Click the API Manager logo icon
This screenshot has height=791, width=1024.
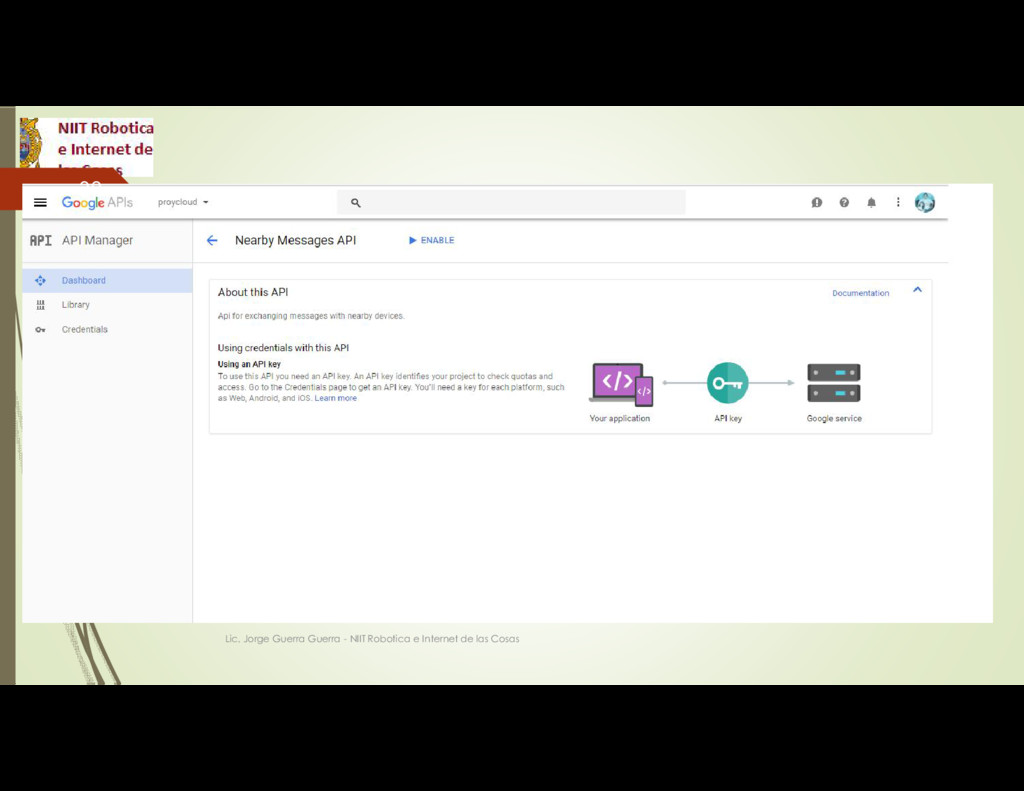click(40, 240)
